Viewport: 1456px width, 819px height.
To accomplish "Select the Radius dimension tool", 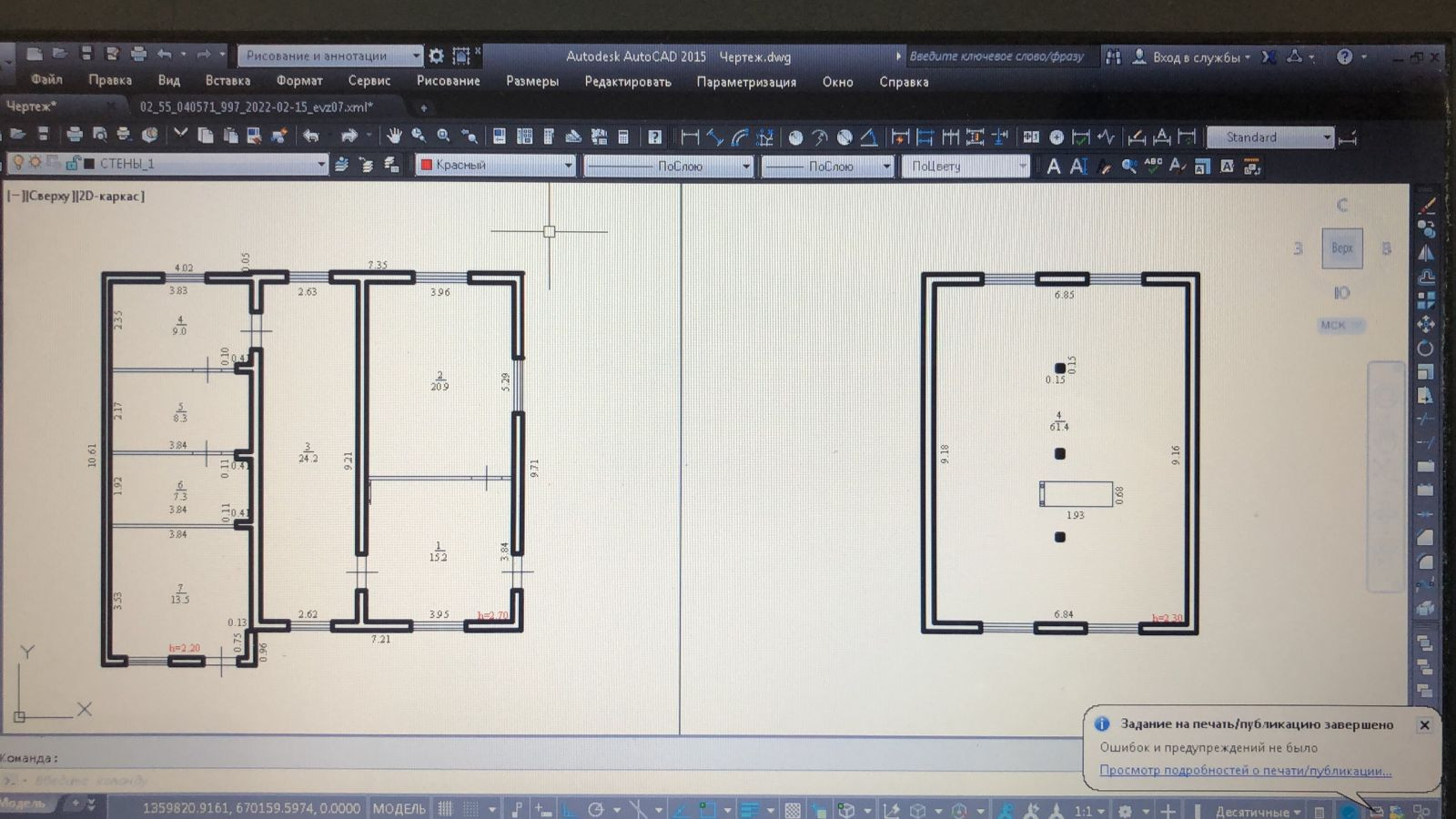I will [x=795, y=137].
